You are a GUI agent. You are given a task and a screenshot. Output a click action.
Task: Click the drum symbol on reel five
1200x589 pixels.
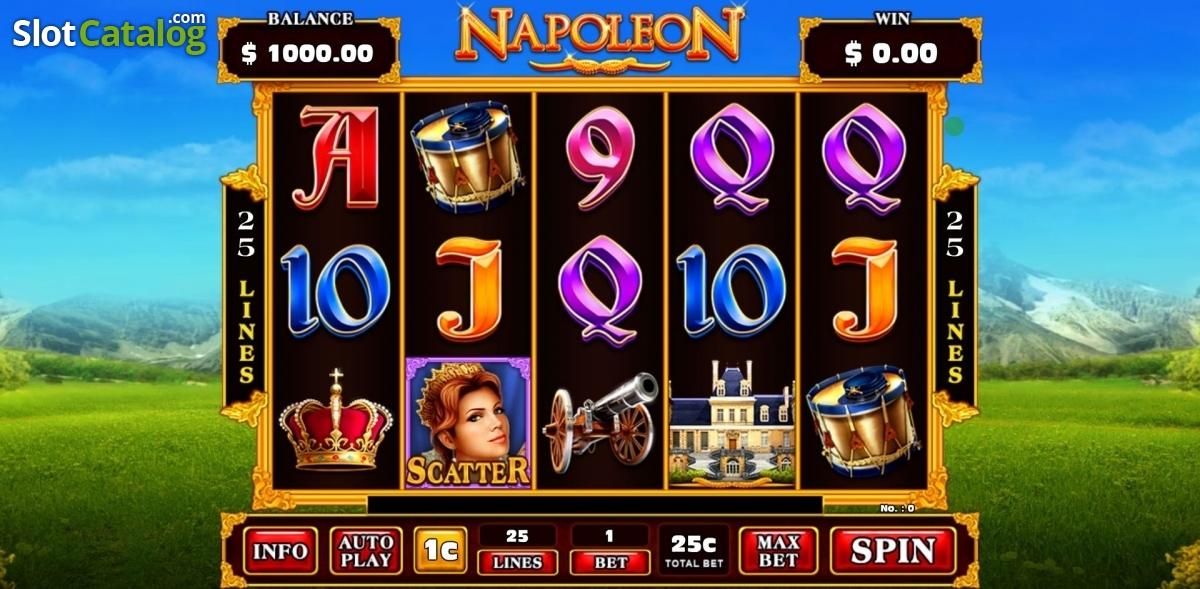tap(864, 422)
